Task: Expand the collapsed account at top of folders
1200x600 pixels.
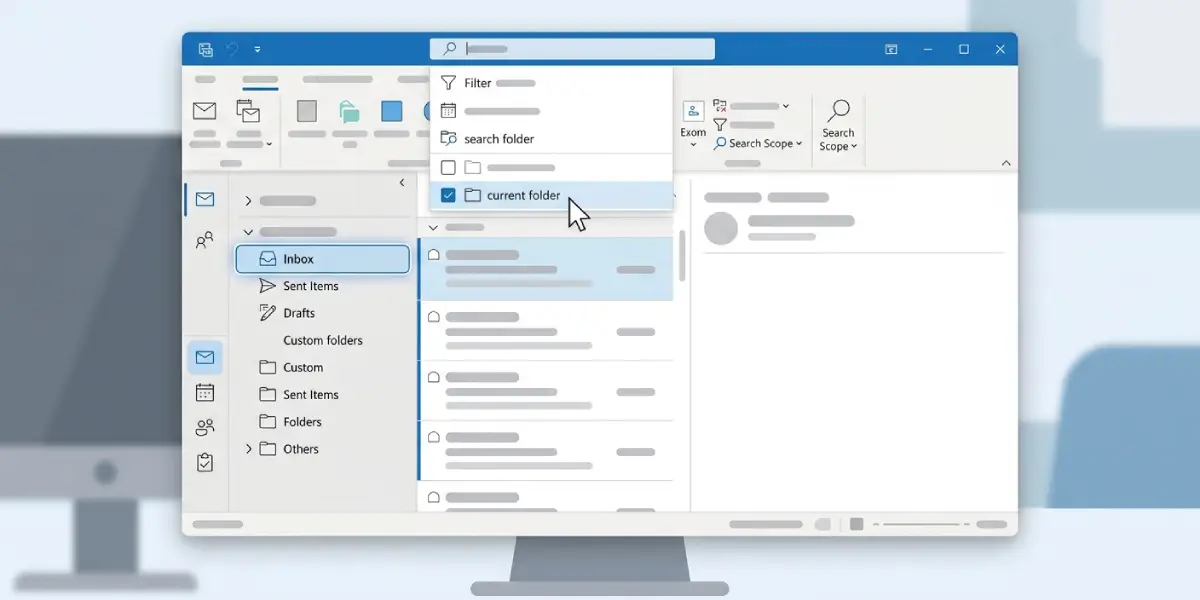Action: pyautogui.click(x=248, y=201)
